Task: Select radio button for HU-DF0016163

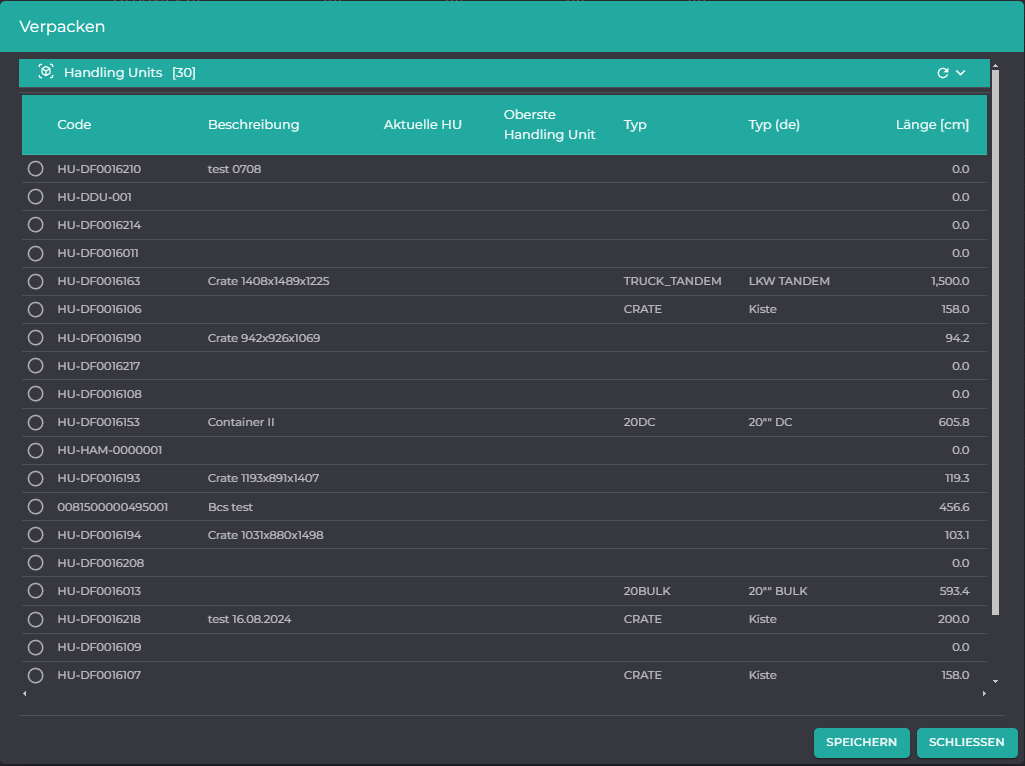Action: pos(36,281)
